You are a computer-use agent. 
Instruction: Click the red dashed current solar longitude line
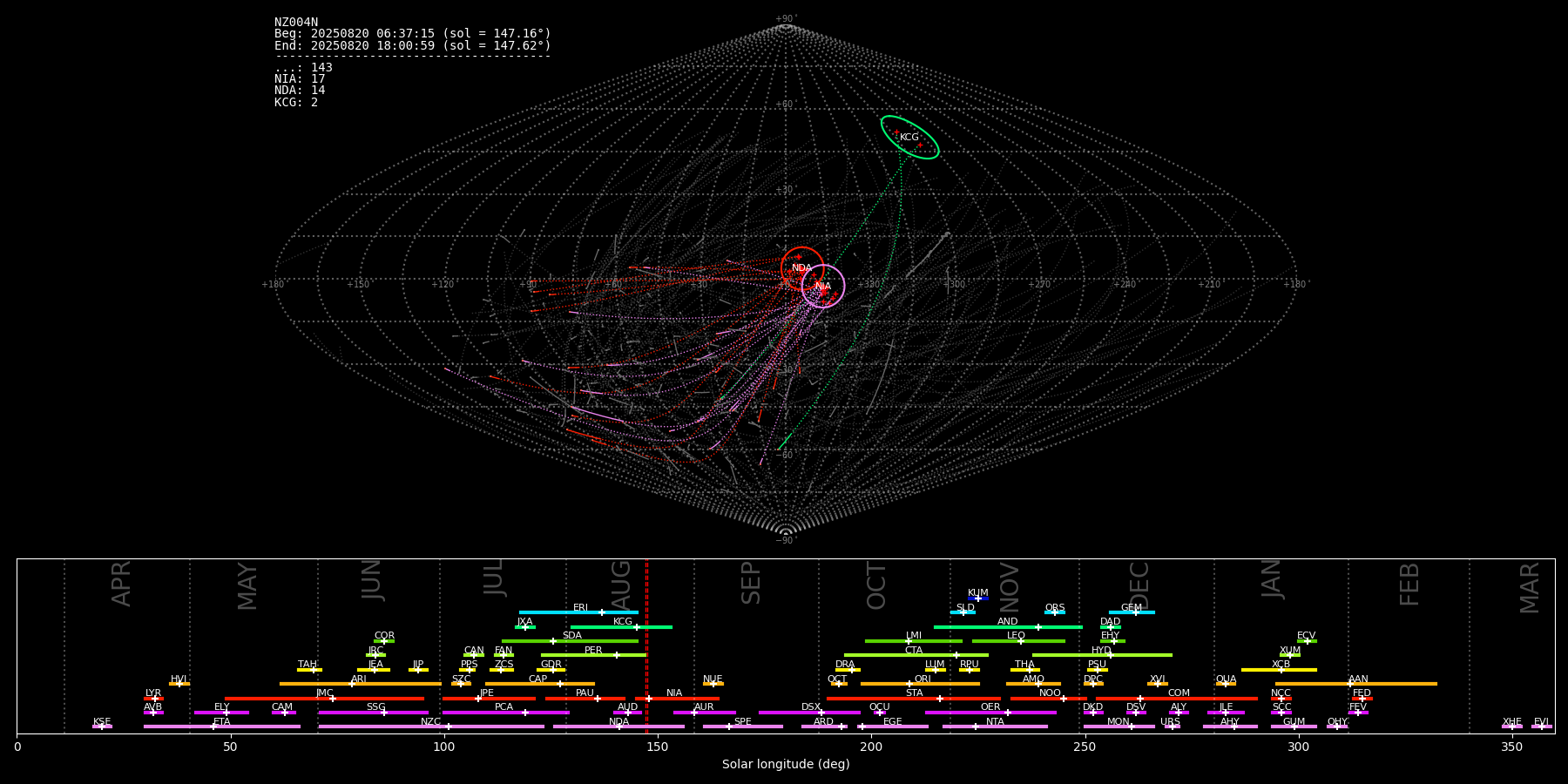646,645
